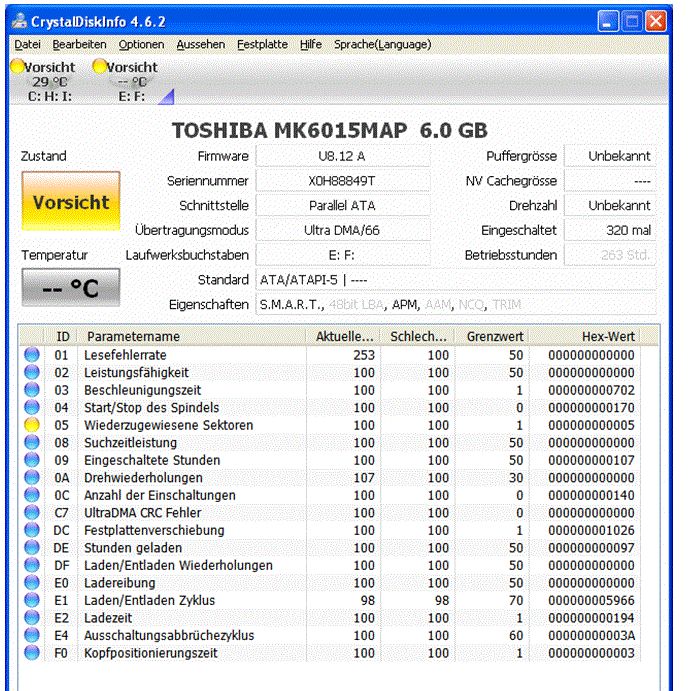This screenshot has height=691, width=689.
Task: Click the temperature display button
Action: [x=71, y=288]
